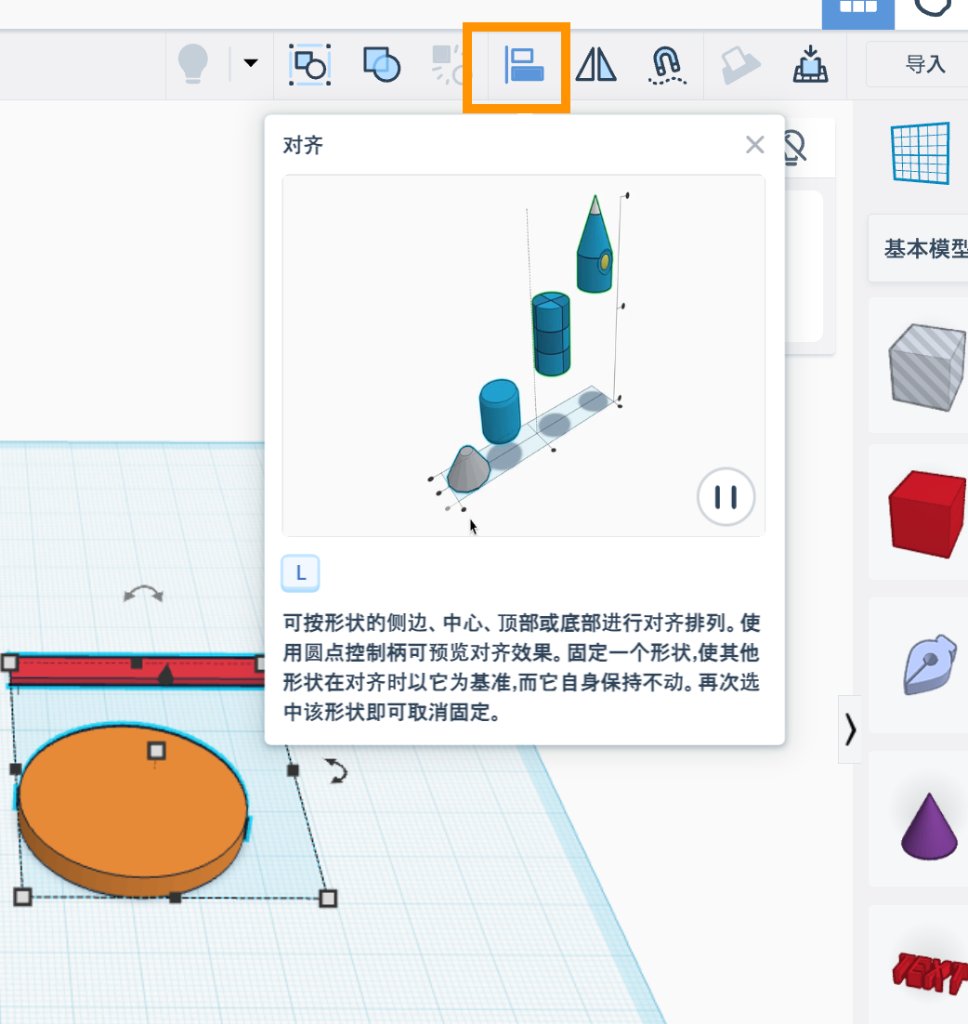The width and height of the screenshot is (968, 1024).
Task: Click the drop-to-workplane icon
Action: click(x=811, y=64)
